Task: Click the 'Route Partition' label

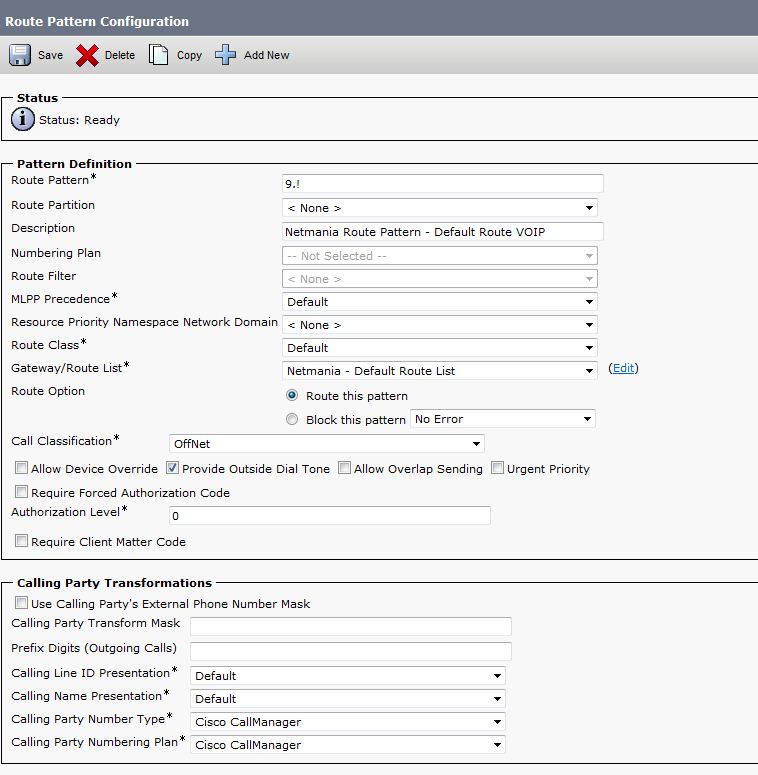Action: point(53,205)
